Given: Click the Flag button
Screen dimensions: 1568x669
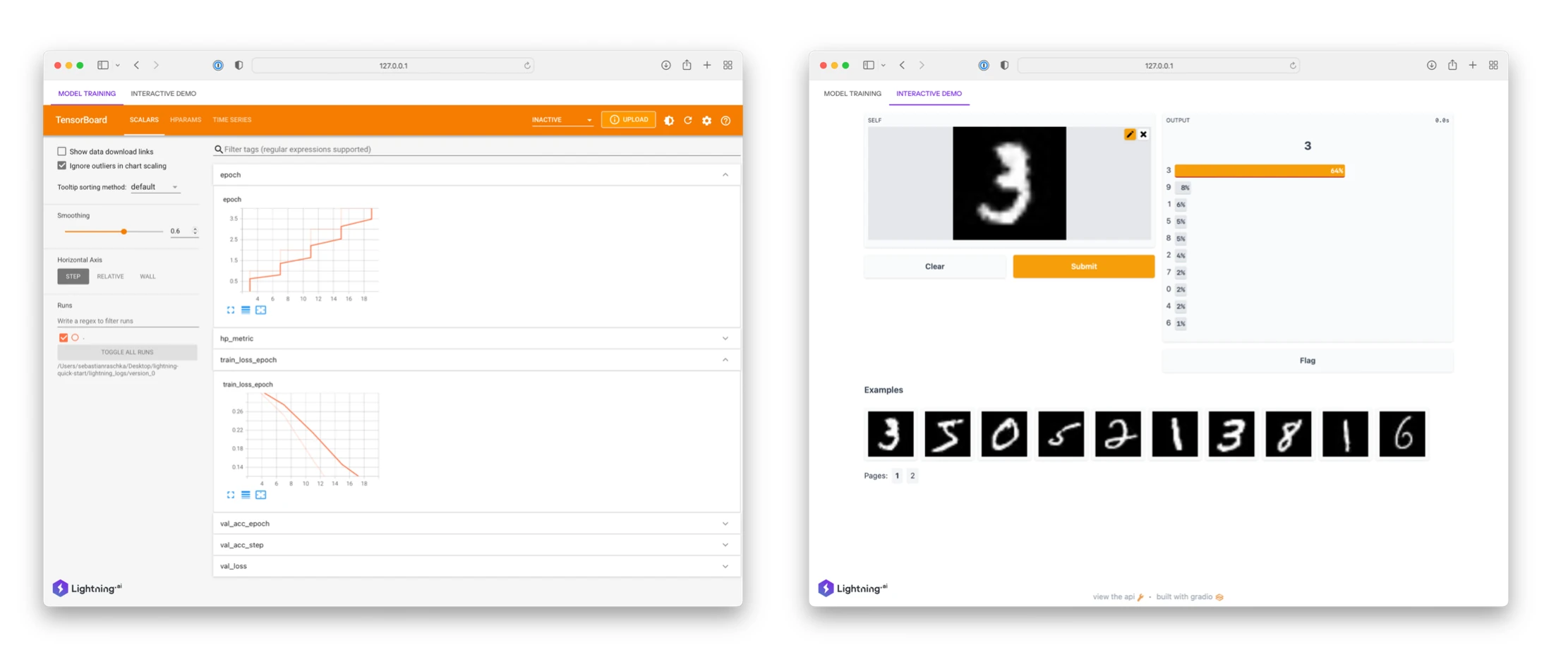Looking at the screenshot, I should point(1307,361).
